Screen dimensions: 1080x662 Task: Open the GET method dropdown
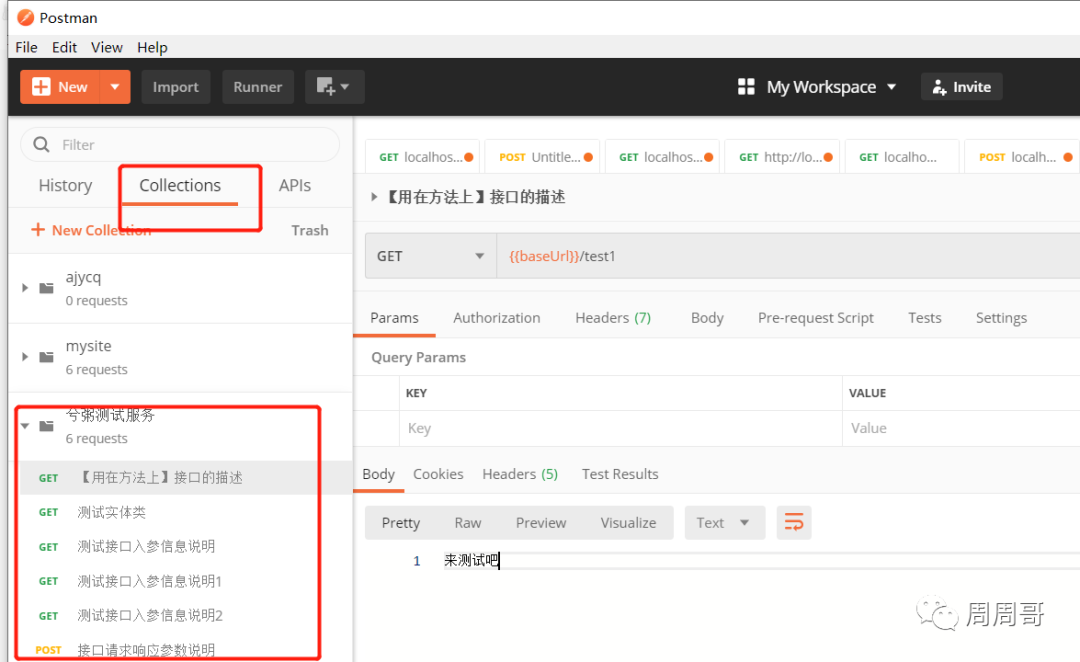430,256
